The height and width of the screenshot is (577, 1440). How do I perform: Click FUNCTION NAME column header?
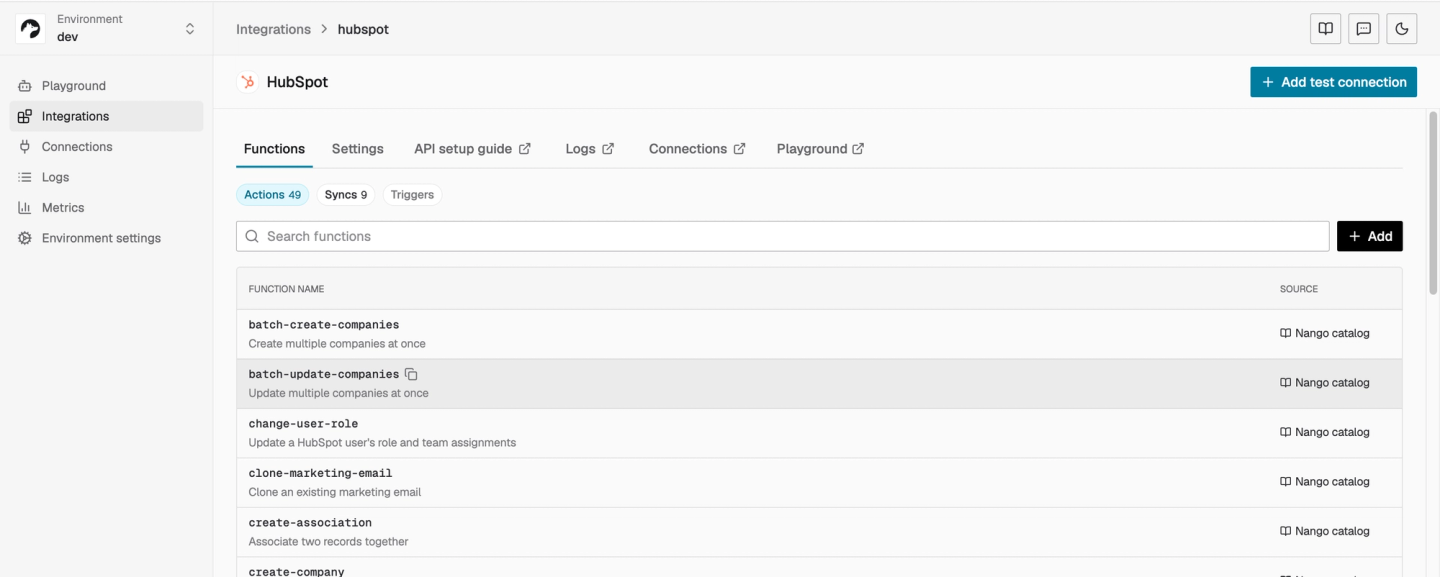click(x=286, y=289)
